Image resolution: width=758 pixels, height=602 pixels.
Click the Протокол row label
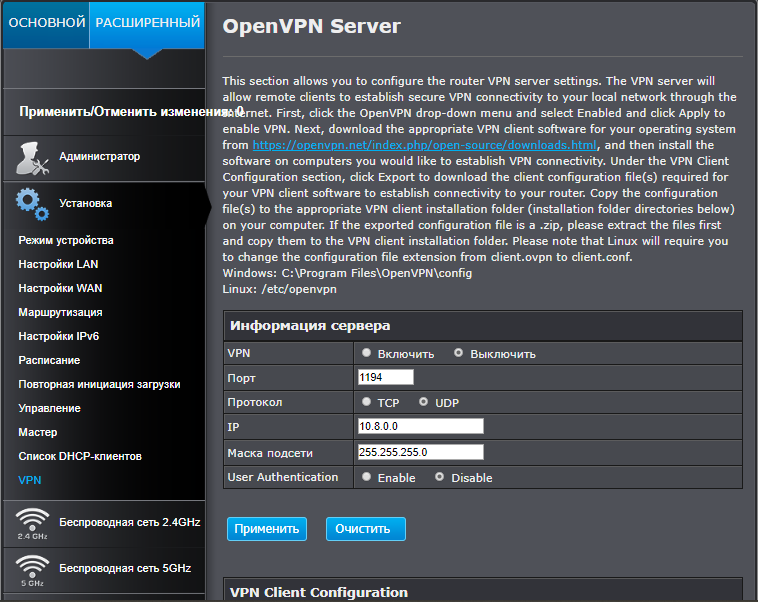coord(255,402)
